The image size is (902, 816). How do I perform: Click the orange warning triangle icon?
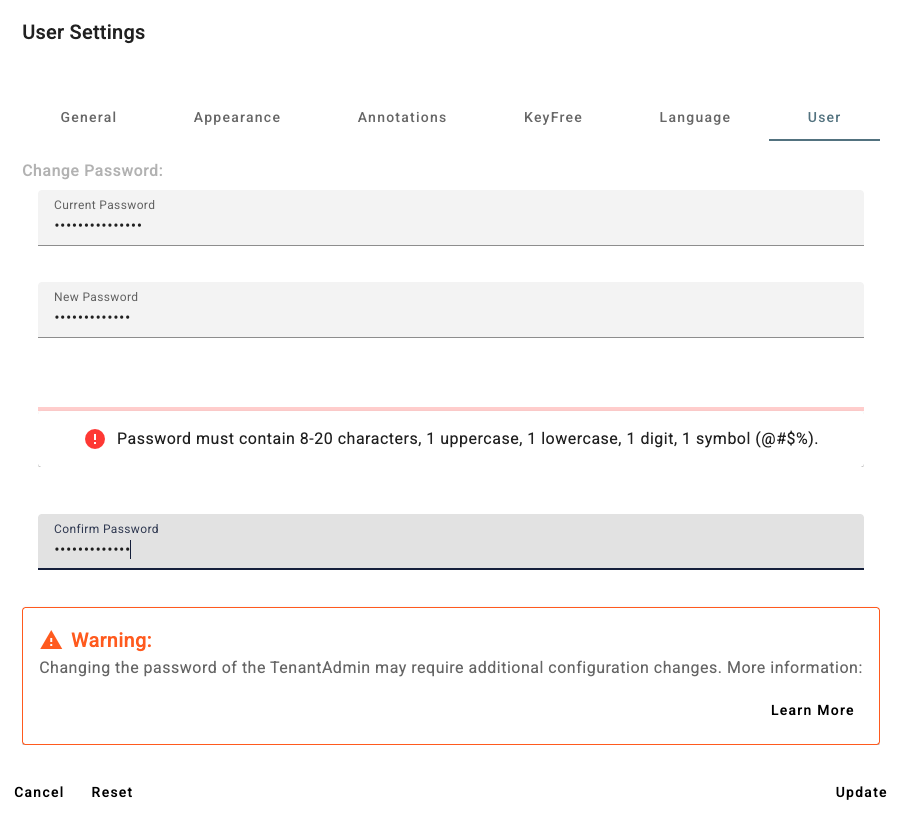pos(51,640)
